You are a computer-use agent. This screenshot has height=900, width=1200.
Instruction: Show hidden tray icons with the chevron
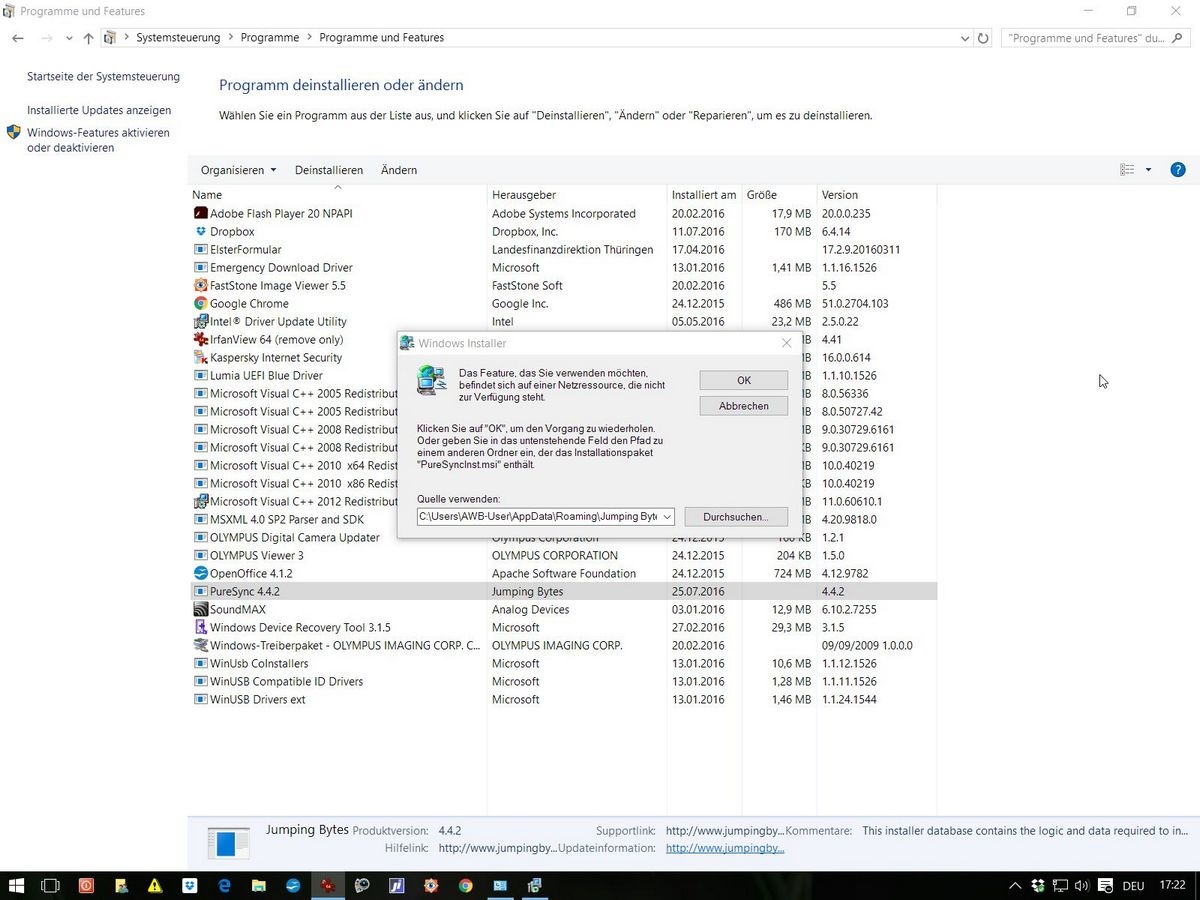coord(1015,885)
